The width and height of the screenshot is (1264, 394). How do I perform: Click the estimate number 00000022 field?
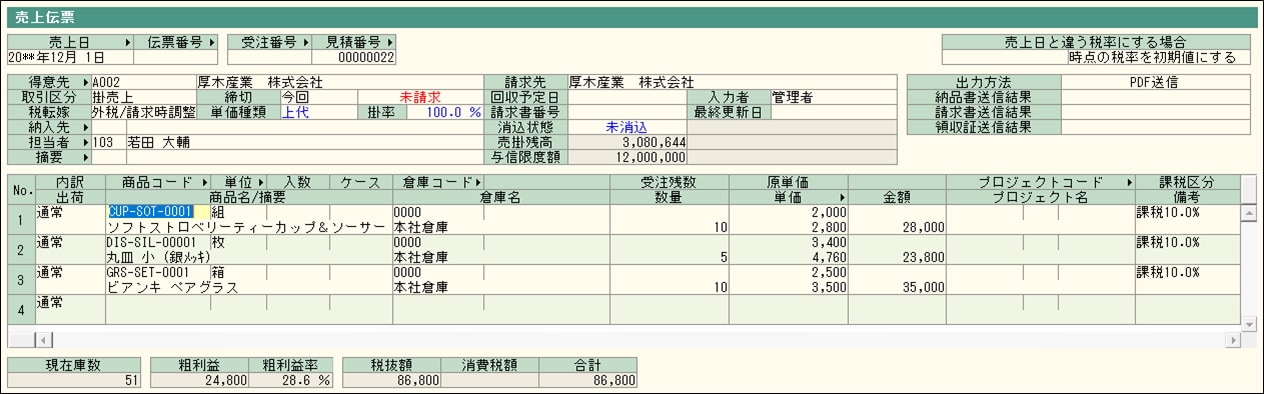coord(355,58)
